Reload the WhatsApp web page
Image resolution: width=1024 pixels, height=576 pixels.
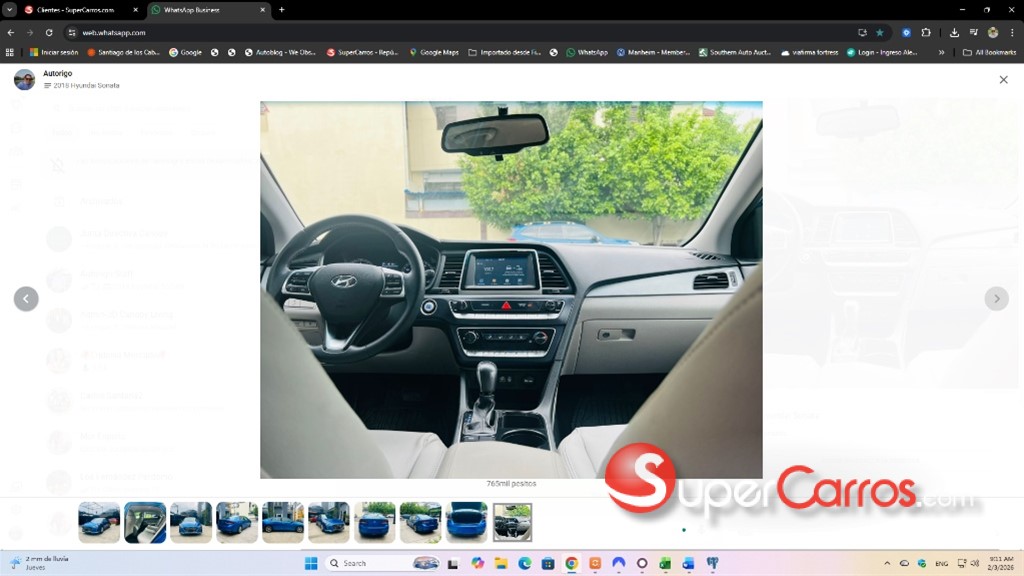(49, 32)
